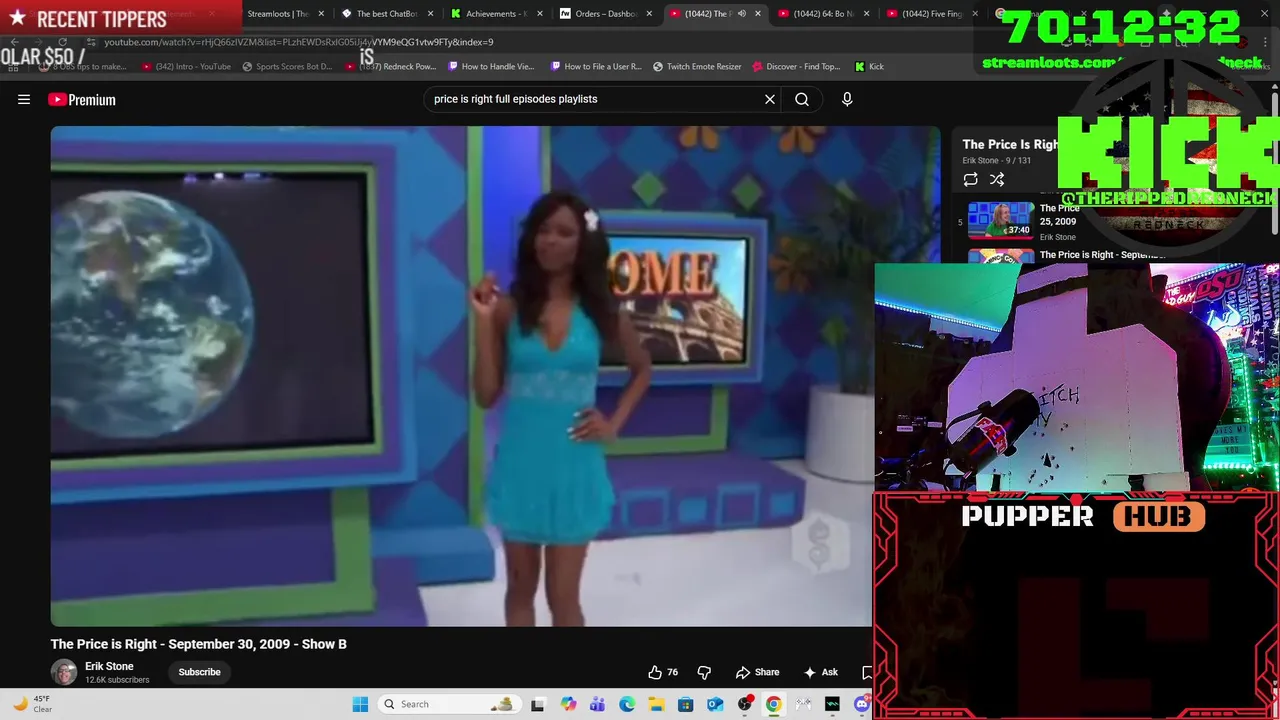Open How to File a User R... bookmark
1280x720 pixels.
(597, 66)
